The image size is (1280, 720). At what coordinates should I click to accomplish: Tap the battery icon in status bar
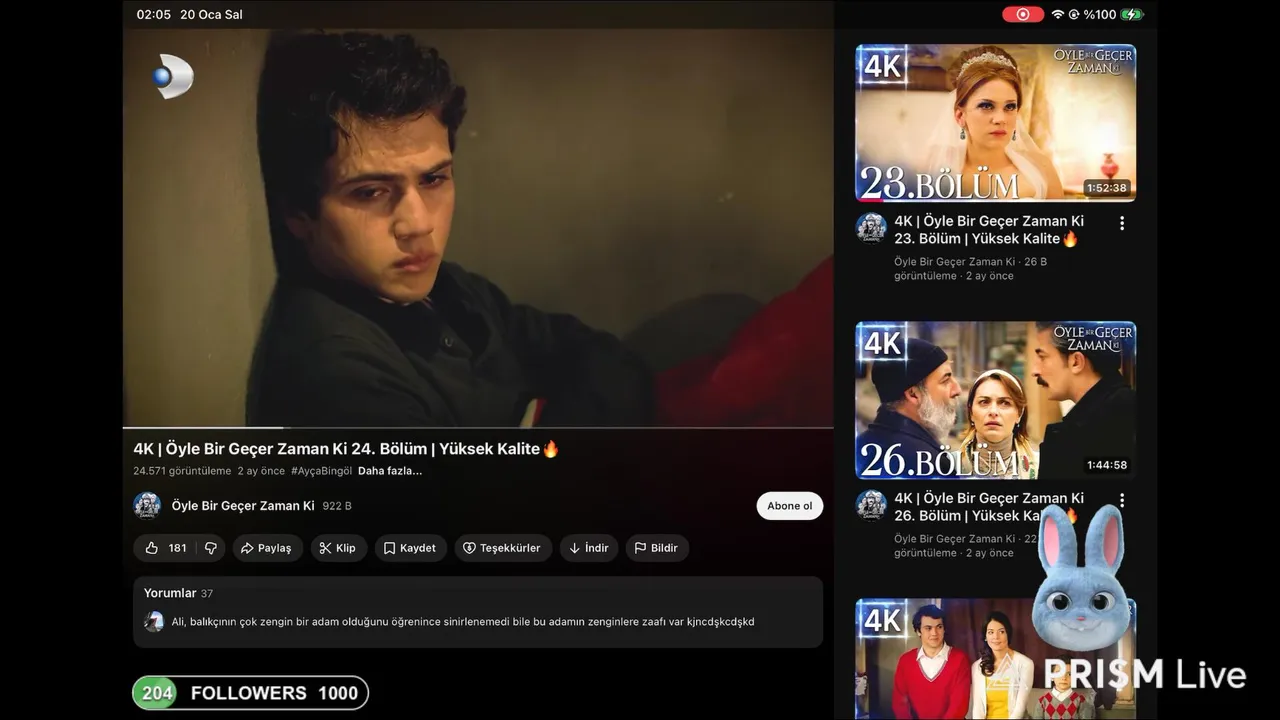[x=1132, y=14]
